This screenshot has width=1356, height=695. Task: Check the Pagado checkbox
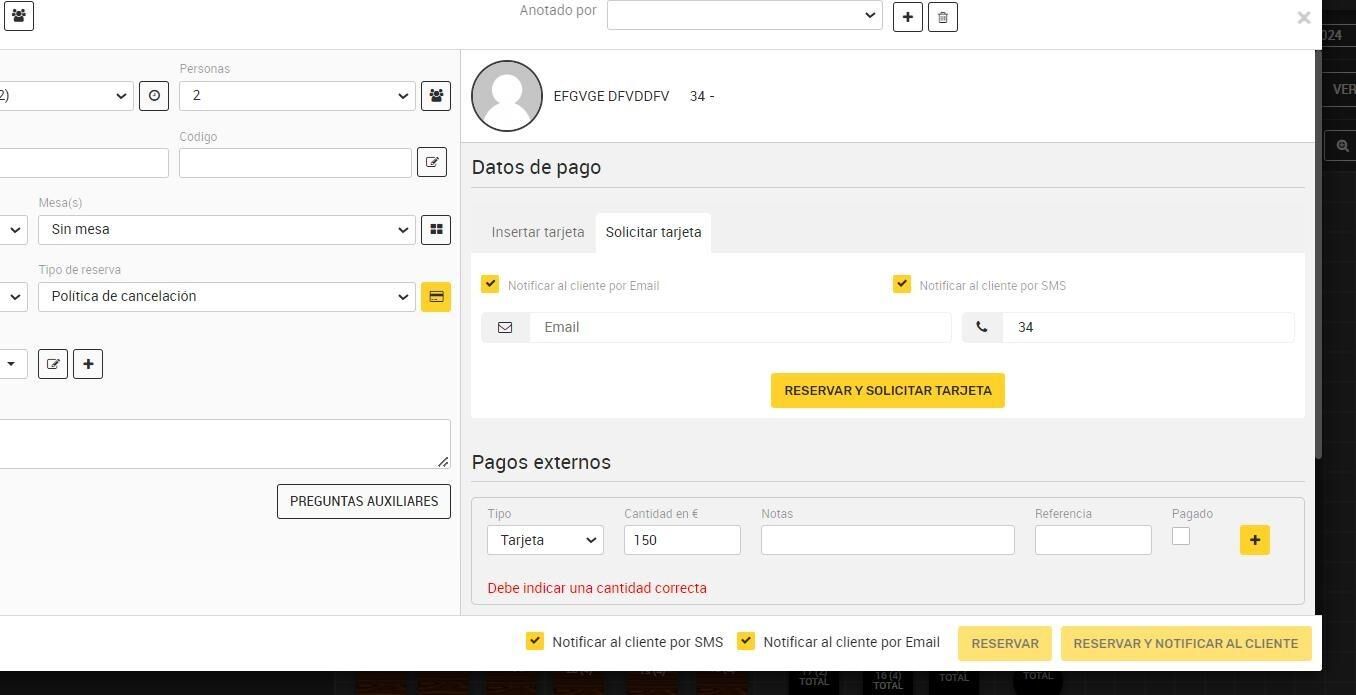pos(1181,536)
